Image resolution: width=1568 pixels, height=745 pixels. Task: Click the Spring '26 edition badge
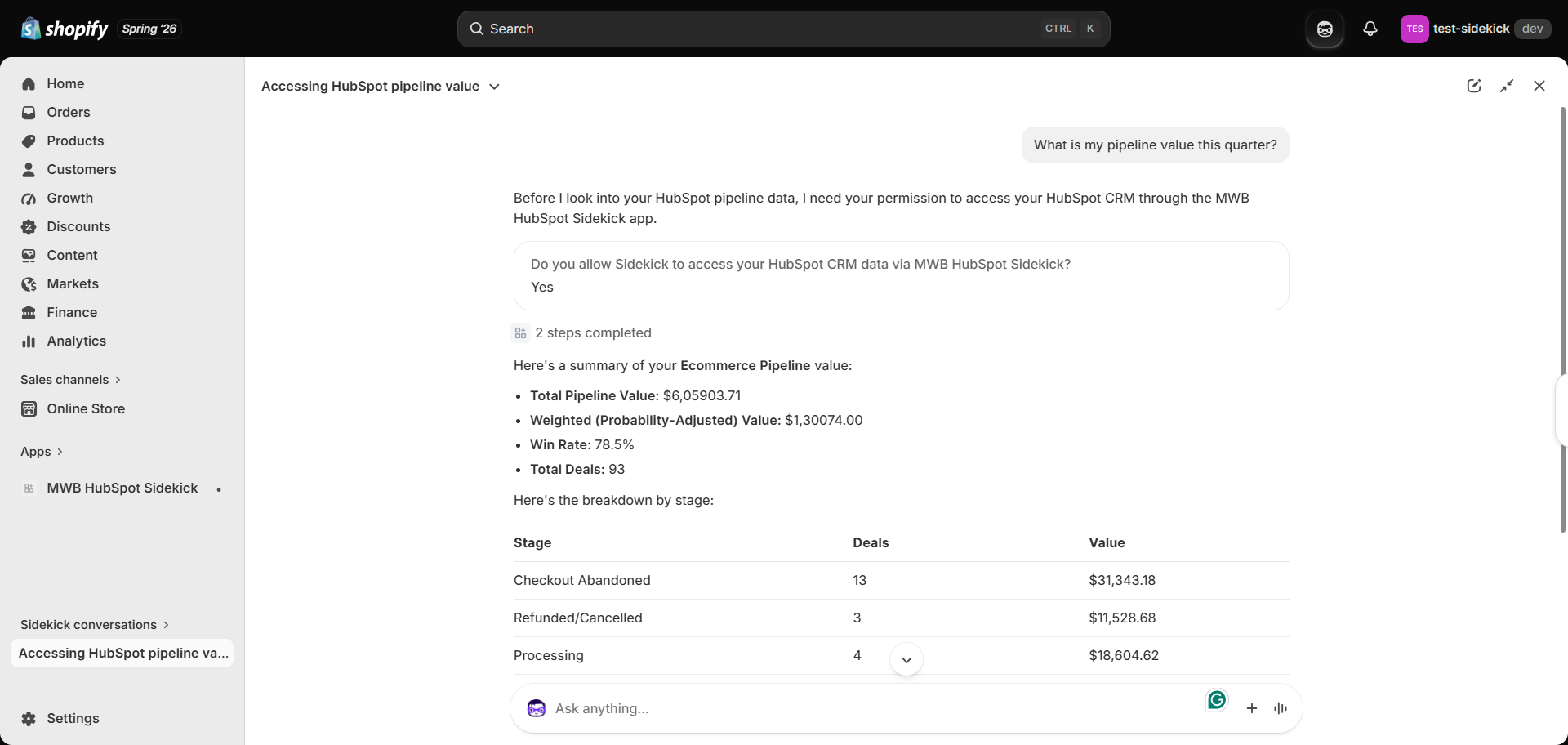(149, 29)
